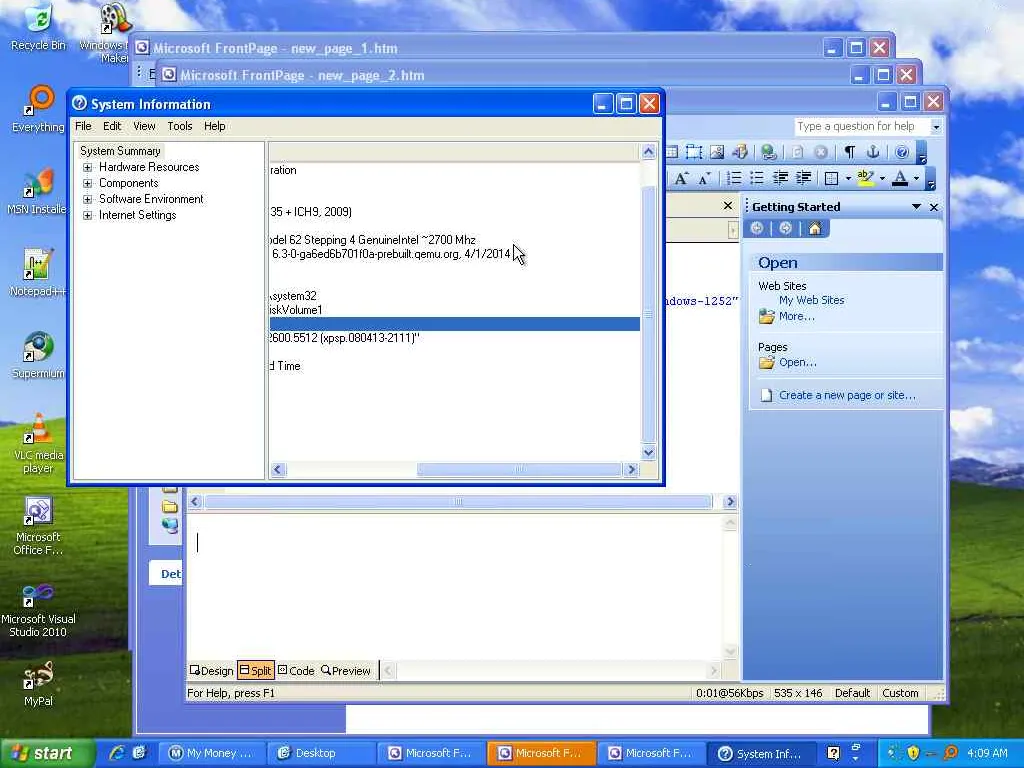Click Create a new page or site

pyautogui.click(x=847, y=395)
